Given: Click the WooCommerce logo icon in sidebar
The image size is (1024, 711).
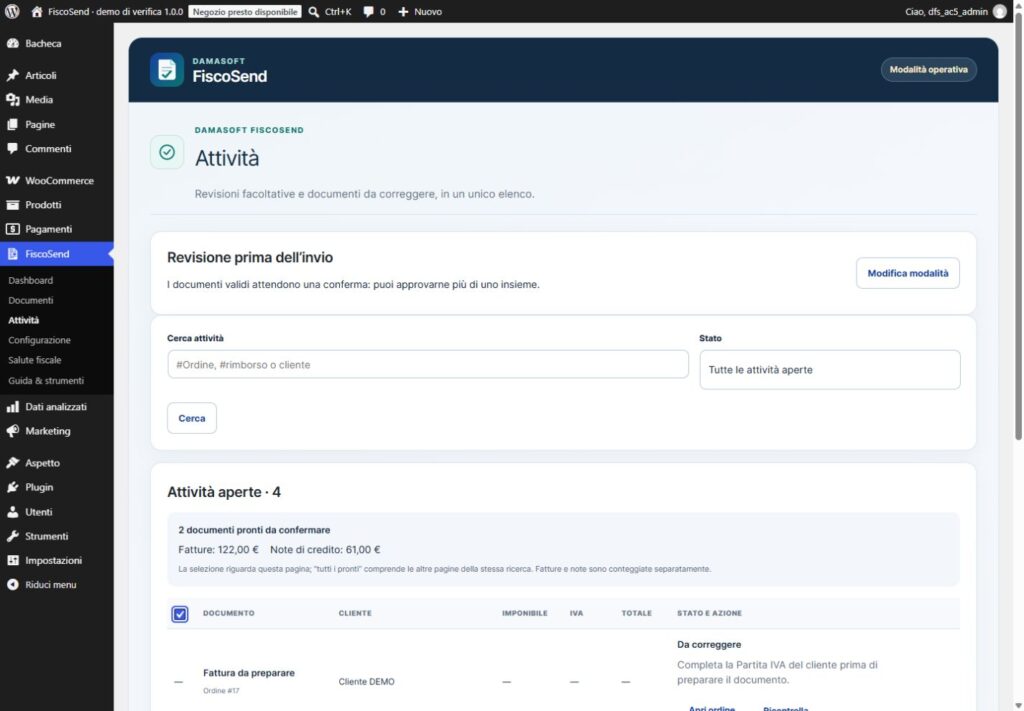Looking at the screenshot, I should [x=12, y=180].
